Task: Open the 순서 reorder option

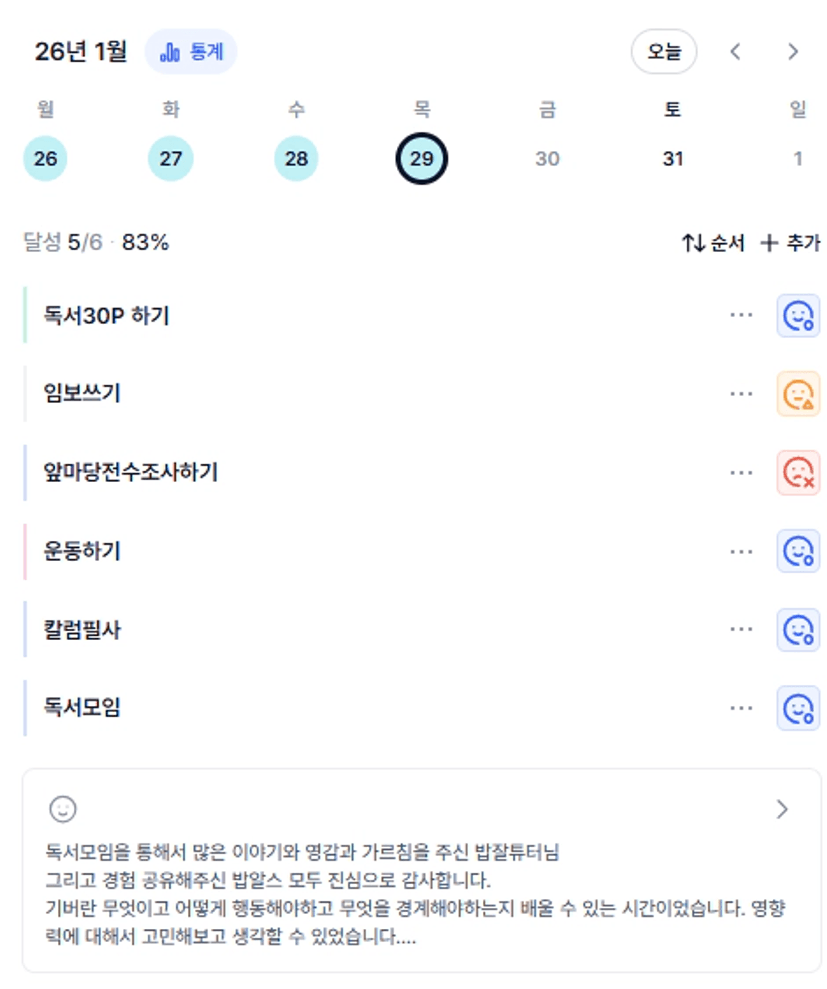Action: [713, 243]
